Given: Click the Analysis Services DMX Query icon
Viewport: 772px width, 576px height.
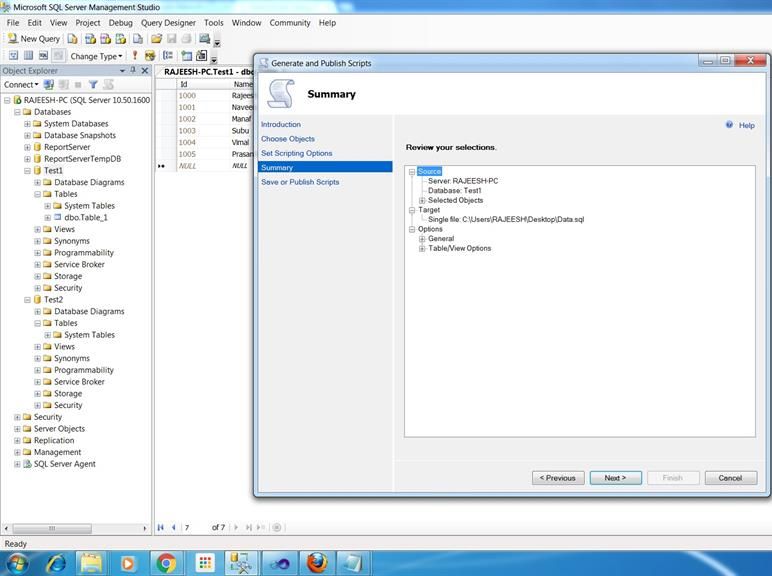Looking at the screenshot, I should pyautogui.click(x=105, y=38).
